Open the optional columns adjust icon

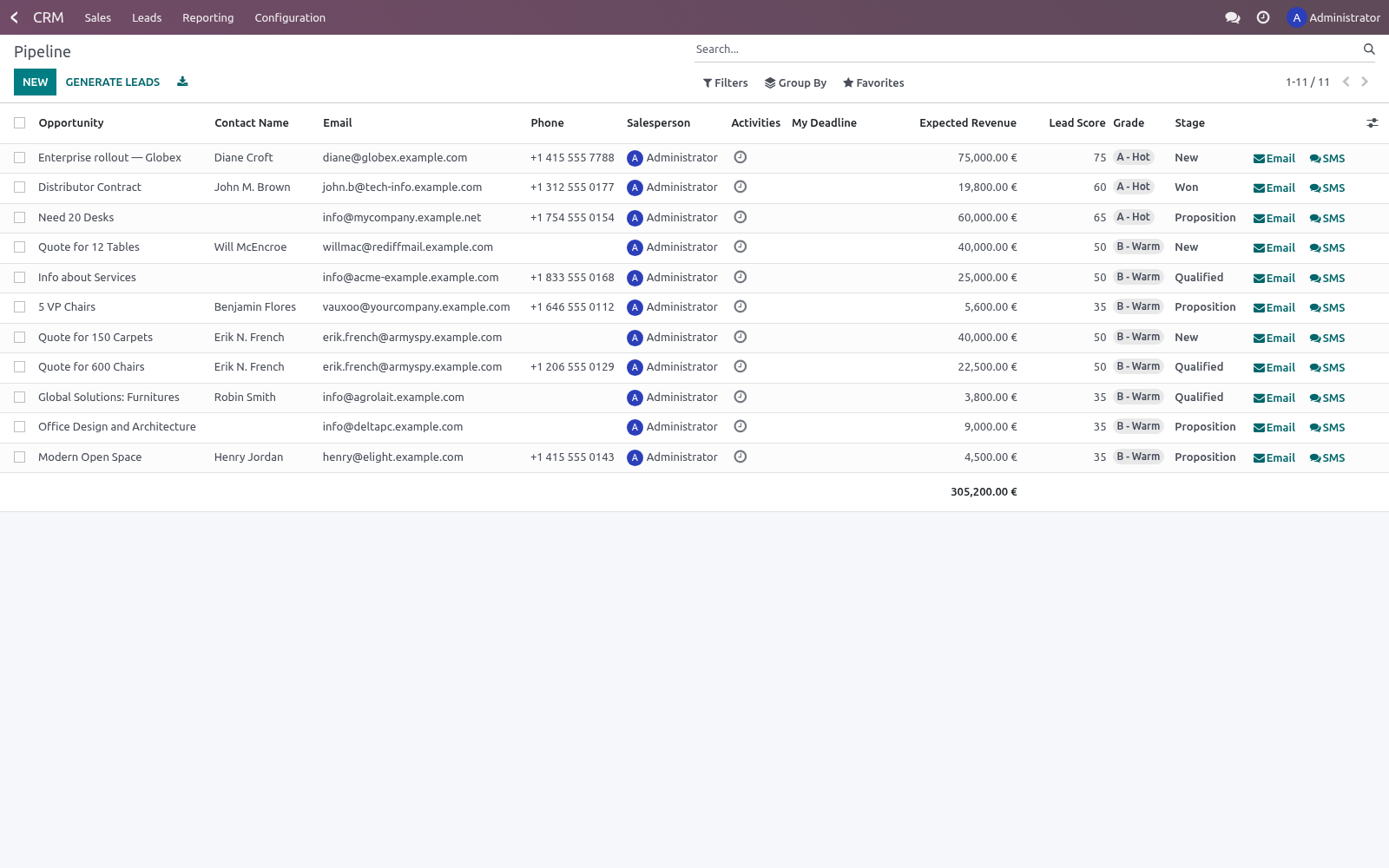(1372, 123)
